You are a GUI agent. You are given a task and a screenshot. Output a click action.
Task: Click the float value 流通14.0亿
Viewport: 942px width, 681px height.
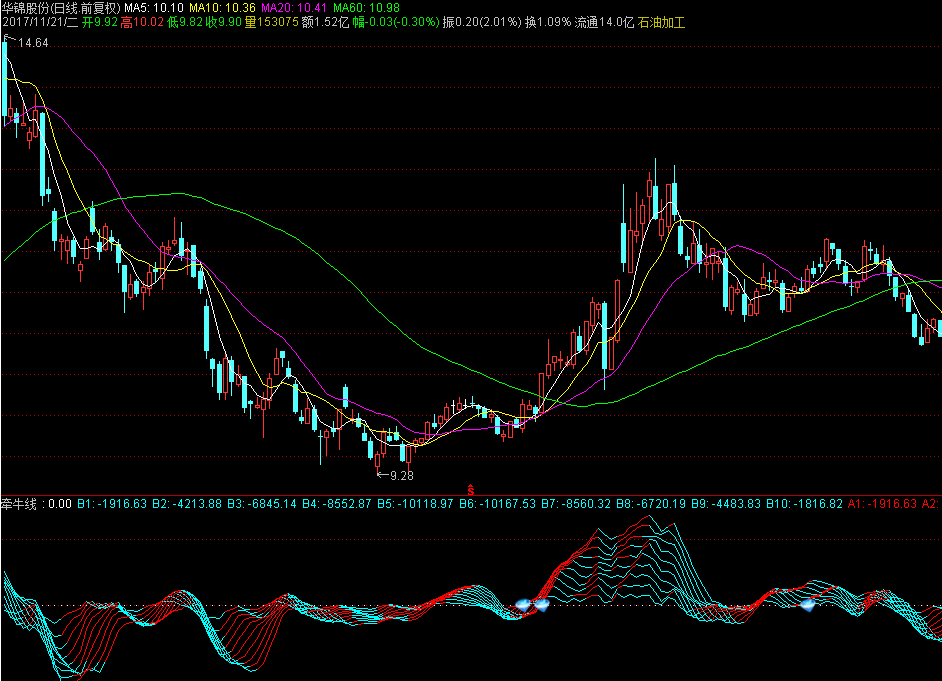tap(604, 23)
